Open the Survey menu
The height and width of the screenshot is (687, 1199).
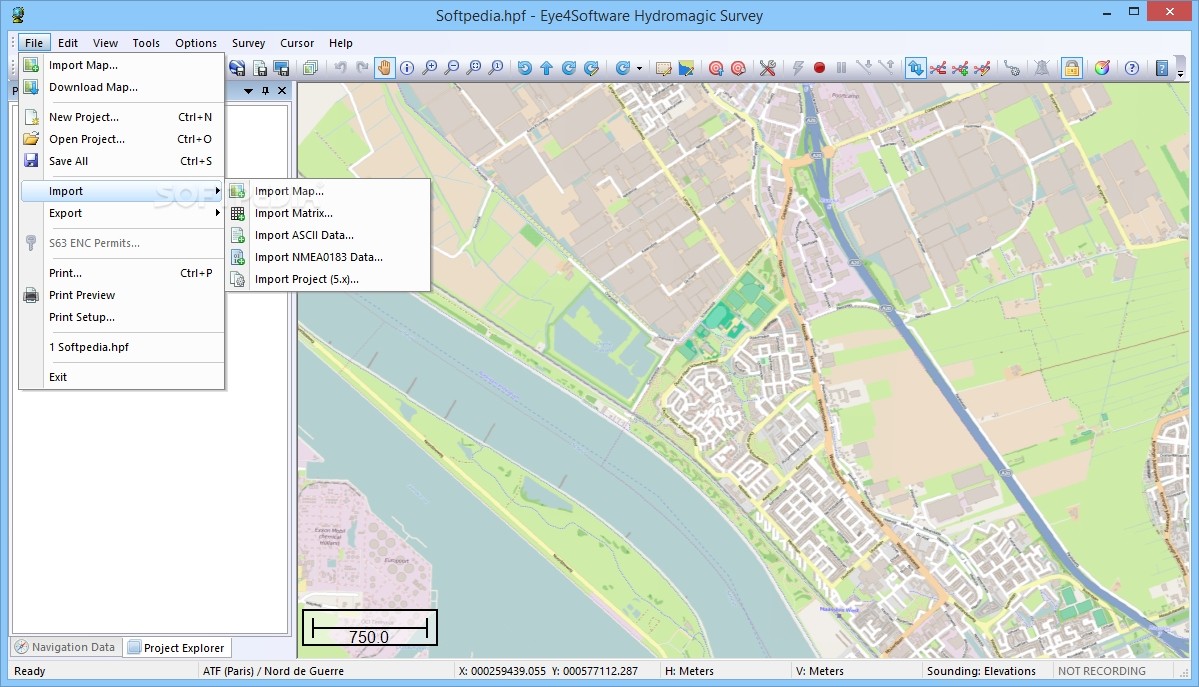[x=248, y=43]
